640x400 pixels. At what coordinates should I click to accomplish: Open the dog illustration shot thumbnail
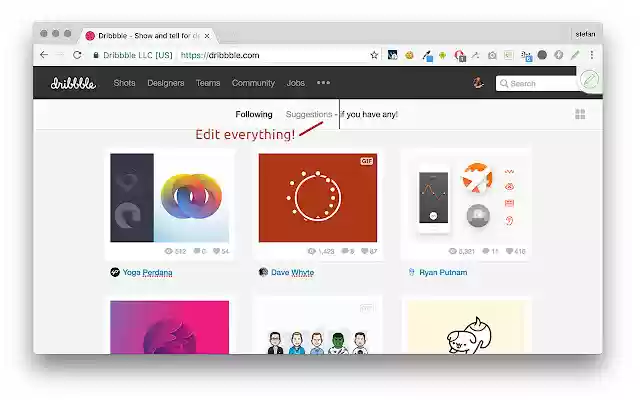[467, 327]
